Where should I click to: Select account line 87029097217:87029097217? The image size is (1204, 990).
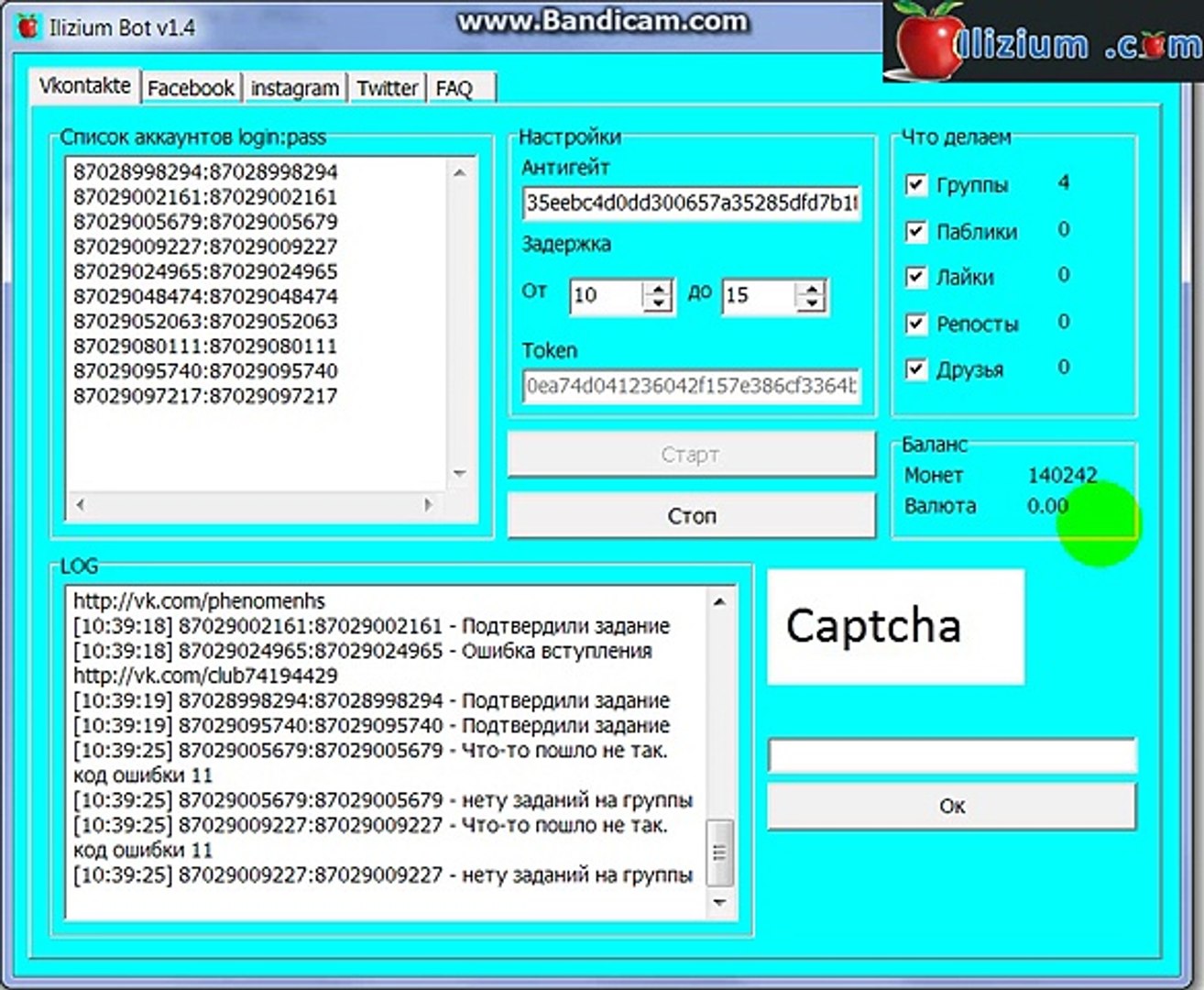(x=205, y=396)
